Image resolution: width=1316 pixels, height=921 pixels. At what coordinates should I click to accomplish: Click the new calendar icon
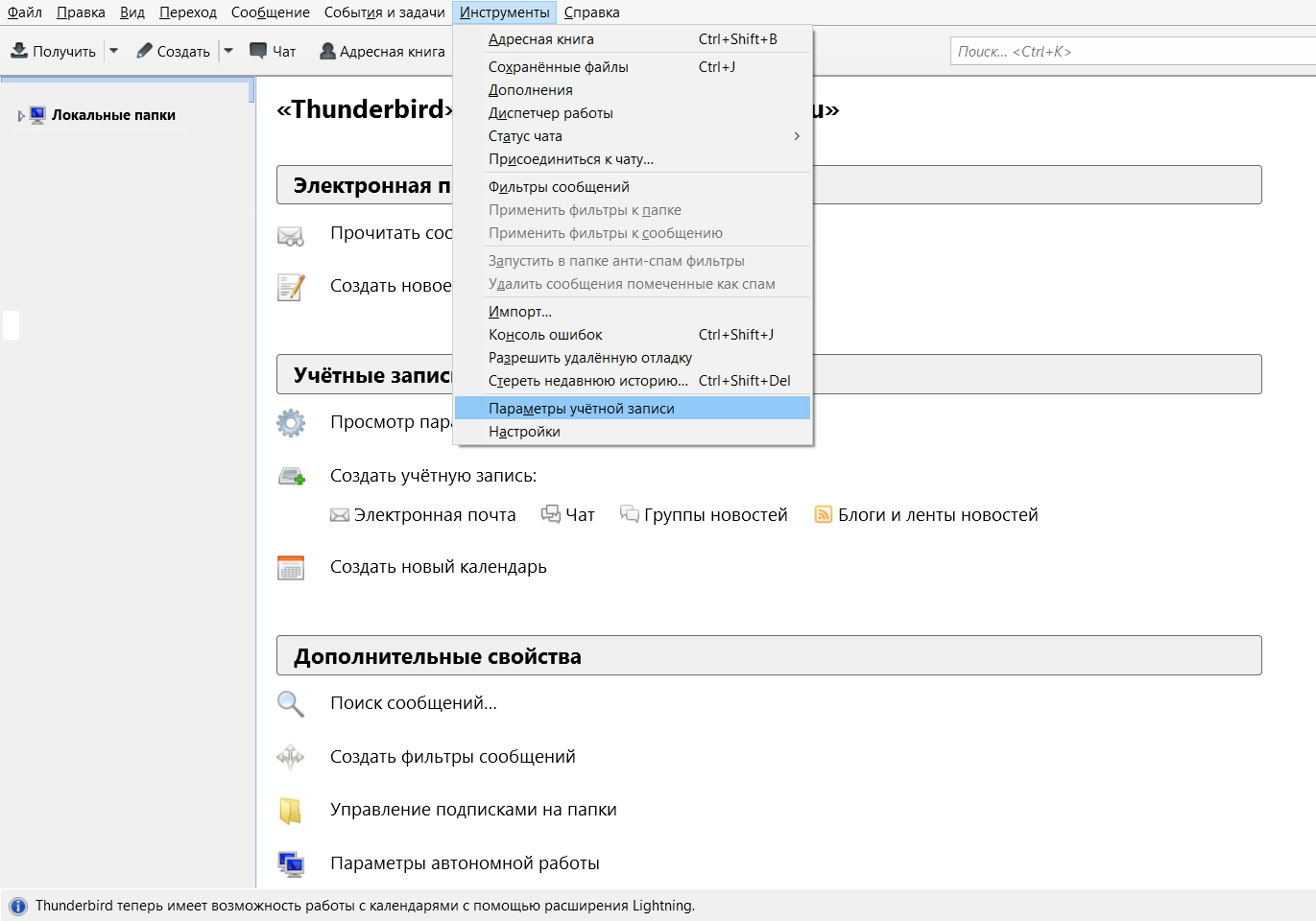291,568
